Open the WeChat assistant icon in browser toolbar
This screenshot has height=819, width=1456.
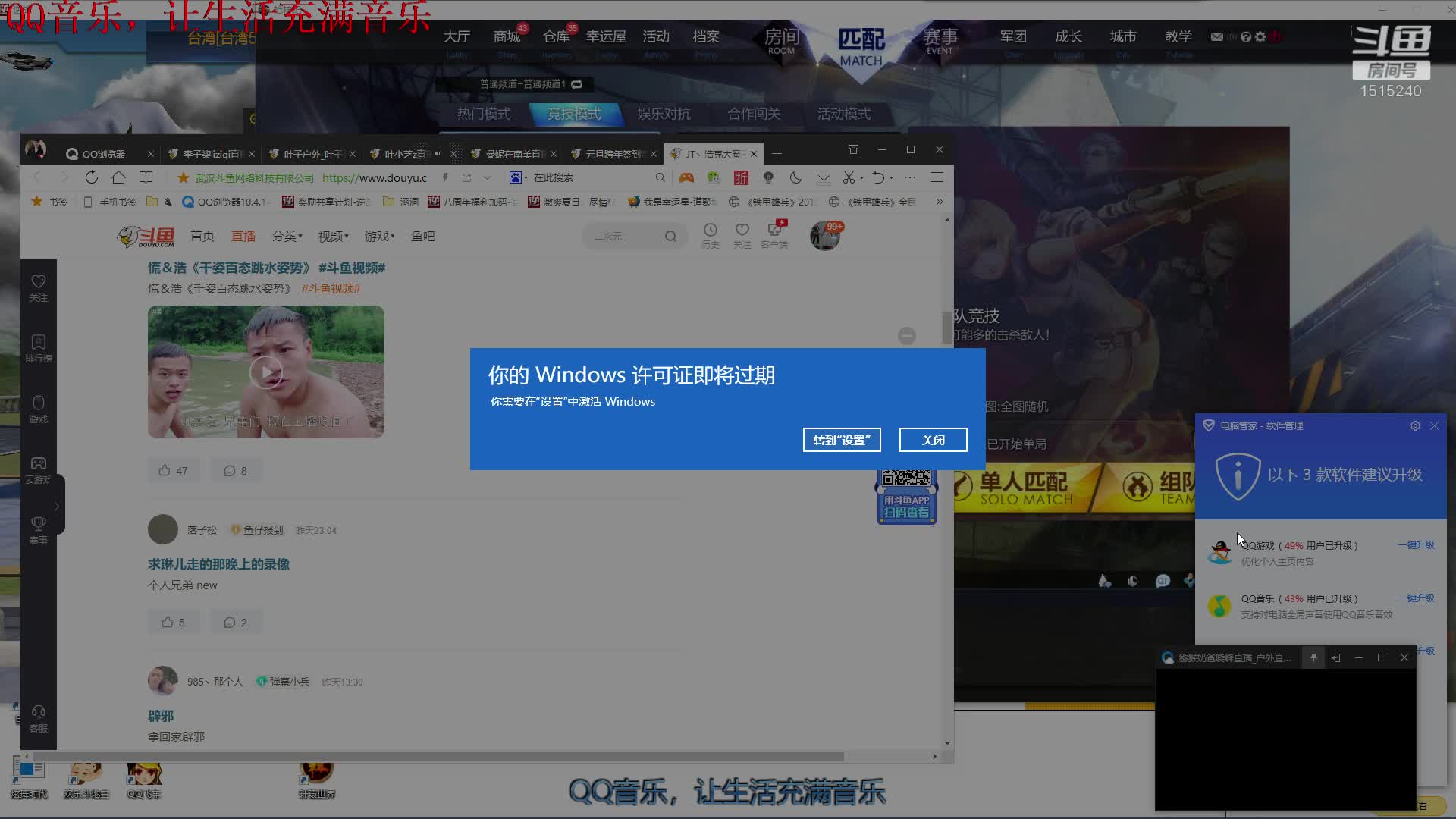click(714, 177)
